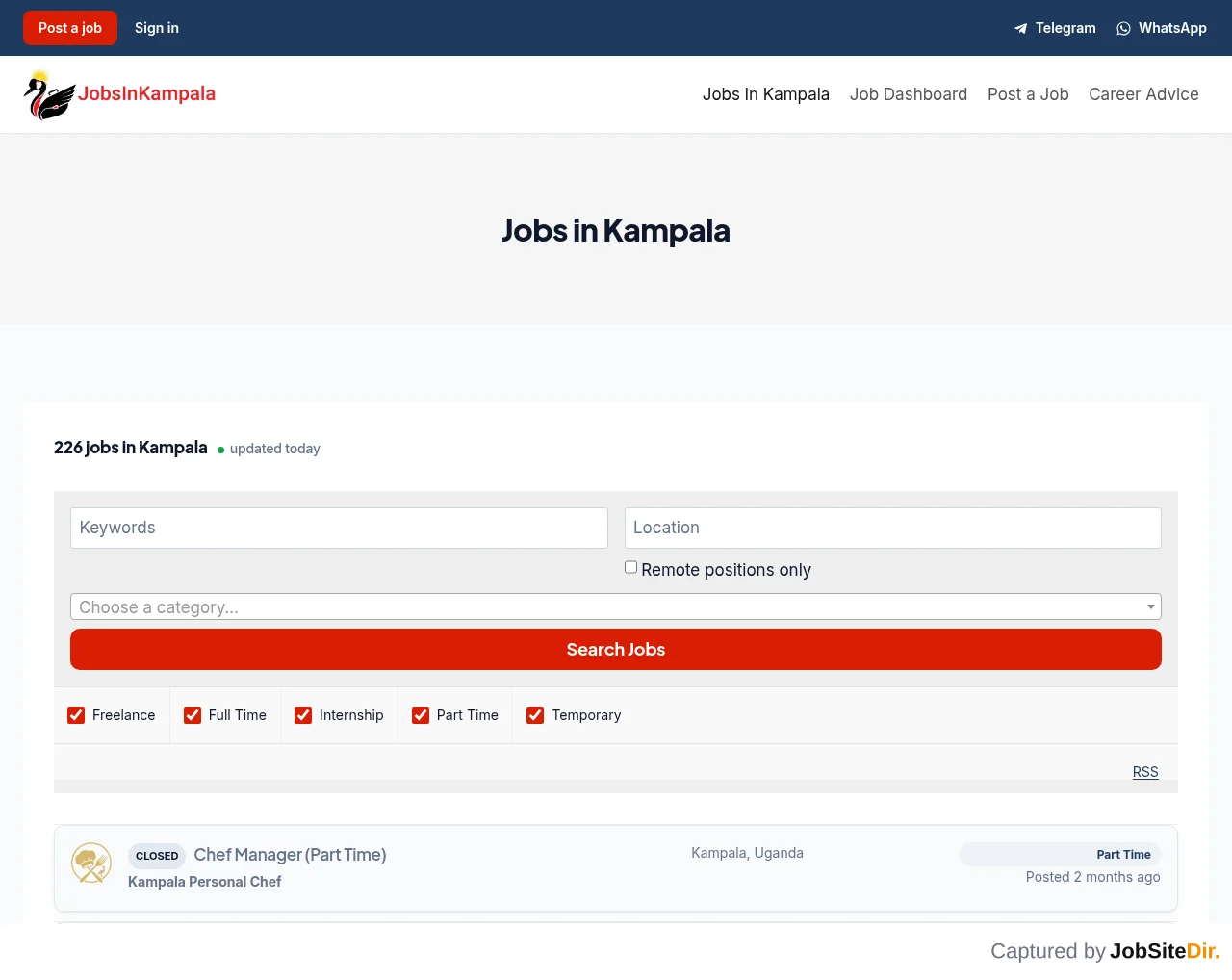
Task: Click the Posted 2 months ago text
Action: (x=1093, y=877)
